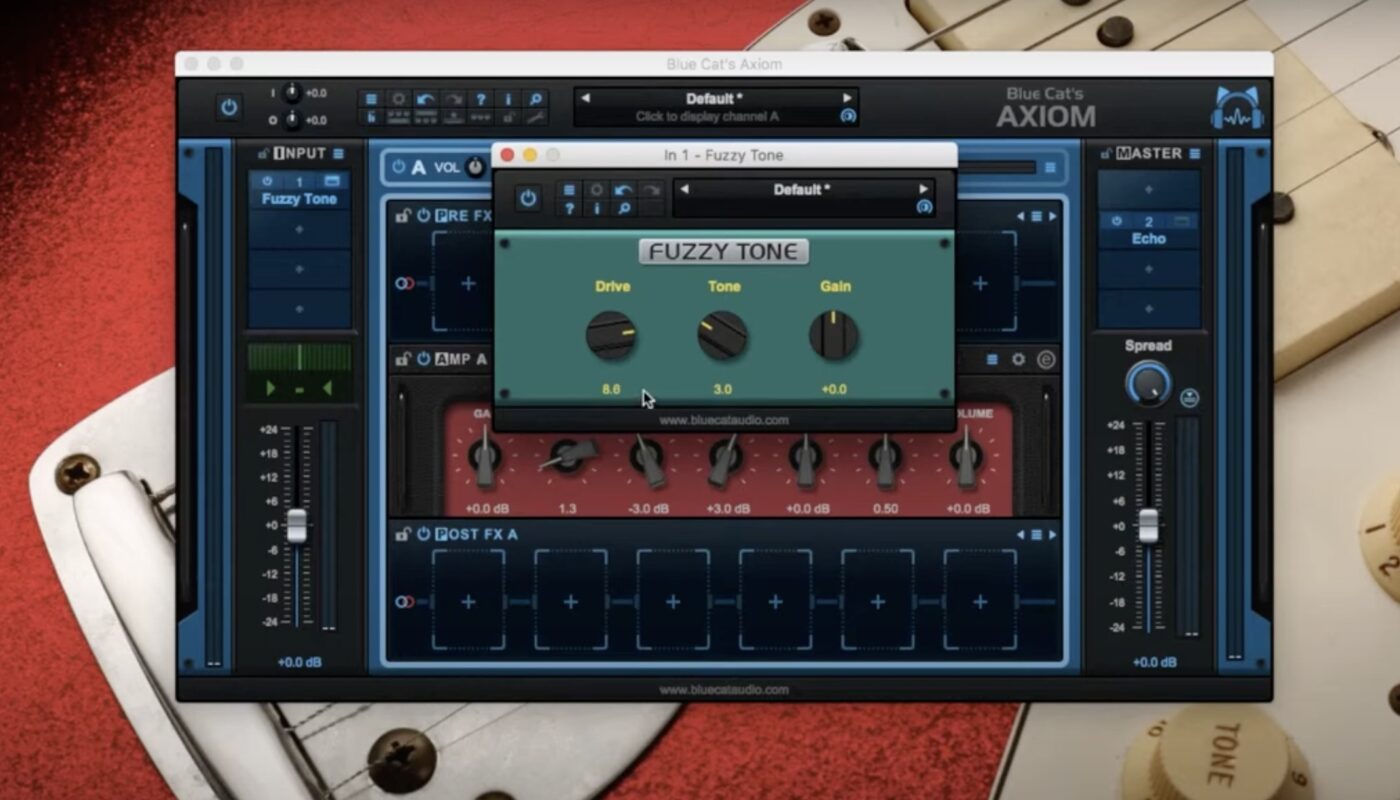Click the preset icon under Axiom next arrow
The width and height of the screenshot is (1400, 800).
[x=848, y=116]
